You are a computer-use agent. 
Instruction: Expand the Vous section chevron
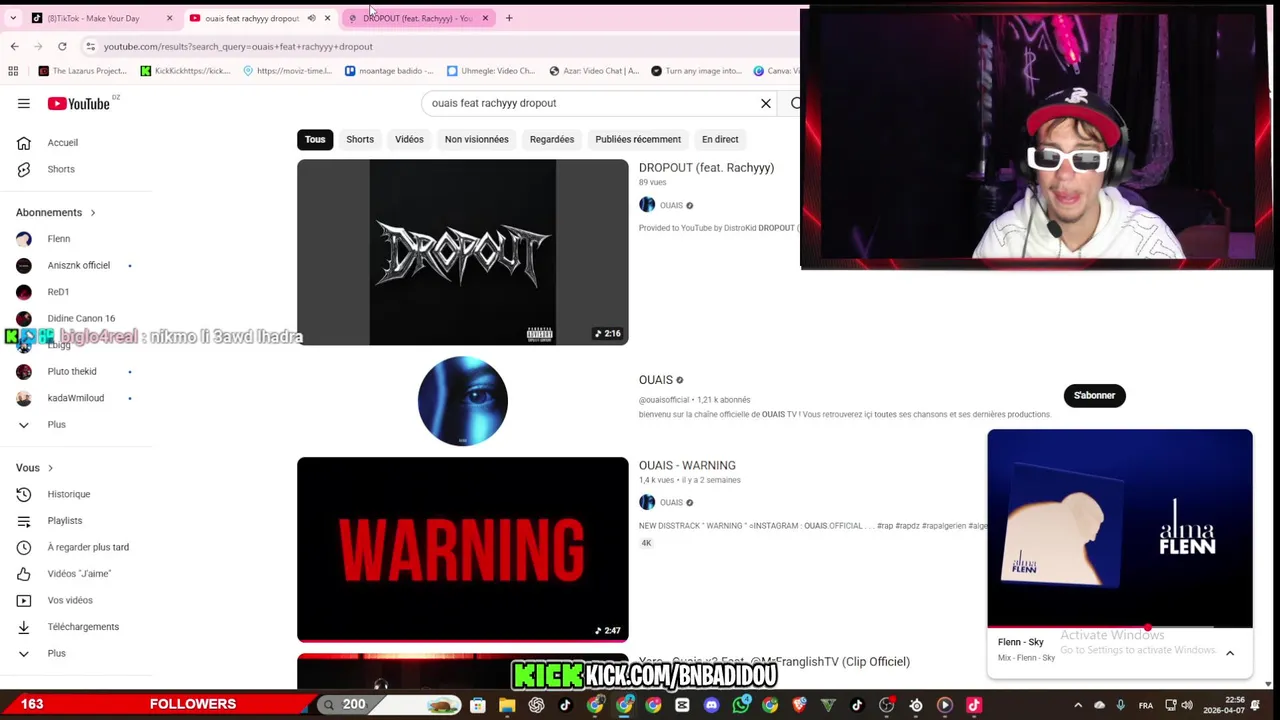pyautogui.click(x=50, y=468)
